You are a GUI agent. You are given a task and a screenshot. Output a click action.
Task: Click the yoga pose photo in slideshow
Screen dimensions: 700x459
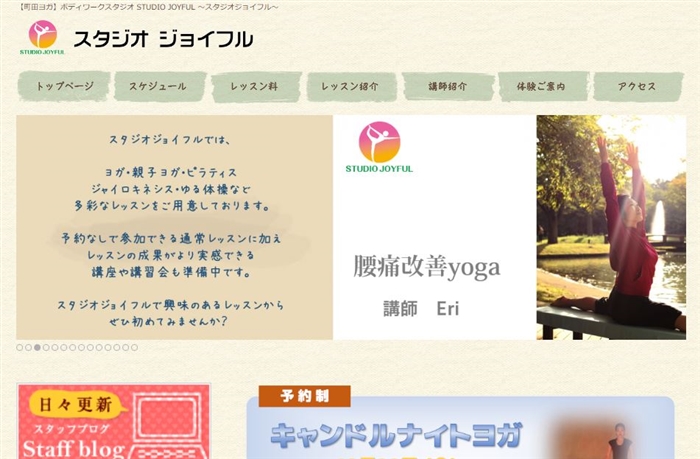click(611, 227)
